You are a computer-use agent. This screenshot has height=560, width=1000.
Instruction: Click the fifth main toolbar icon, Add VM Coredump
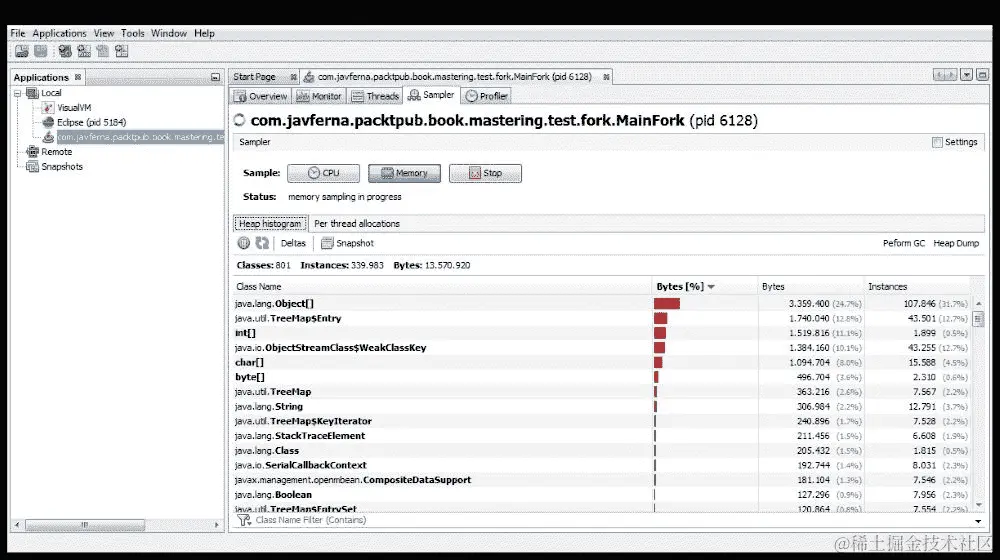pyautogui.click(x=103, y=51)
